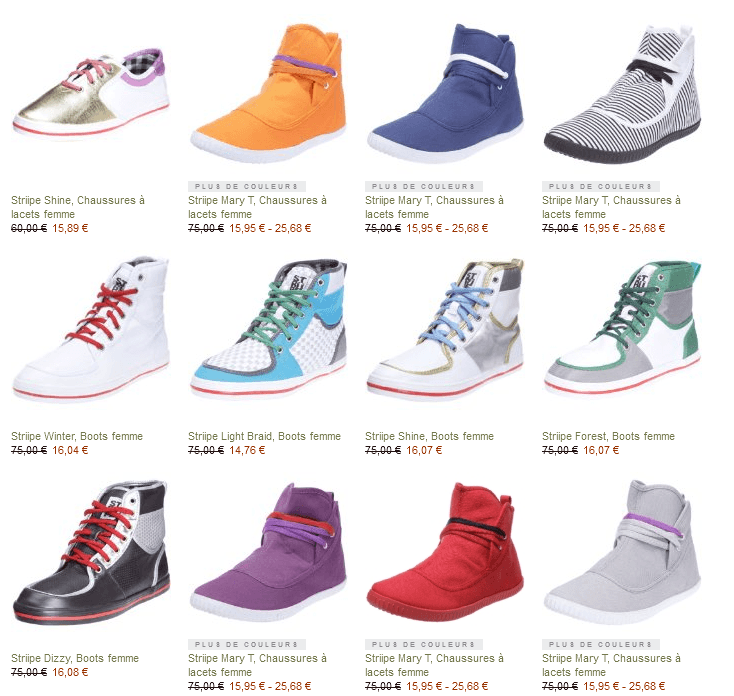This screenshot has height=696, width=734.
Task: Follow the Striipe Shine, Boots femme title link
Action: (x=429, y=436)
